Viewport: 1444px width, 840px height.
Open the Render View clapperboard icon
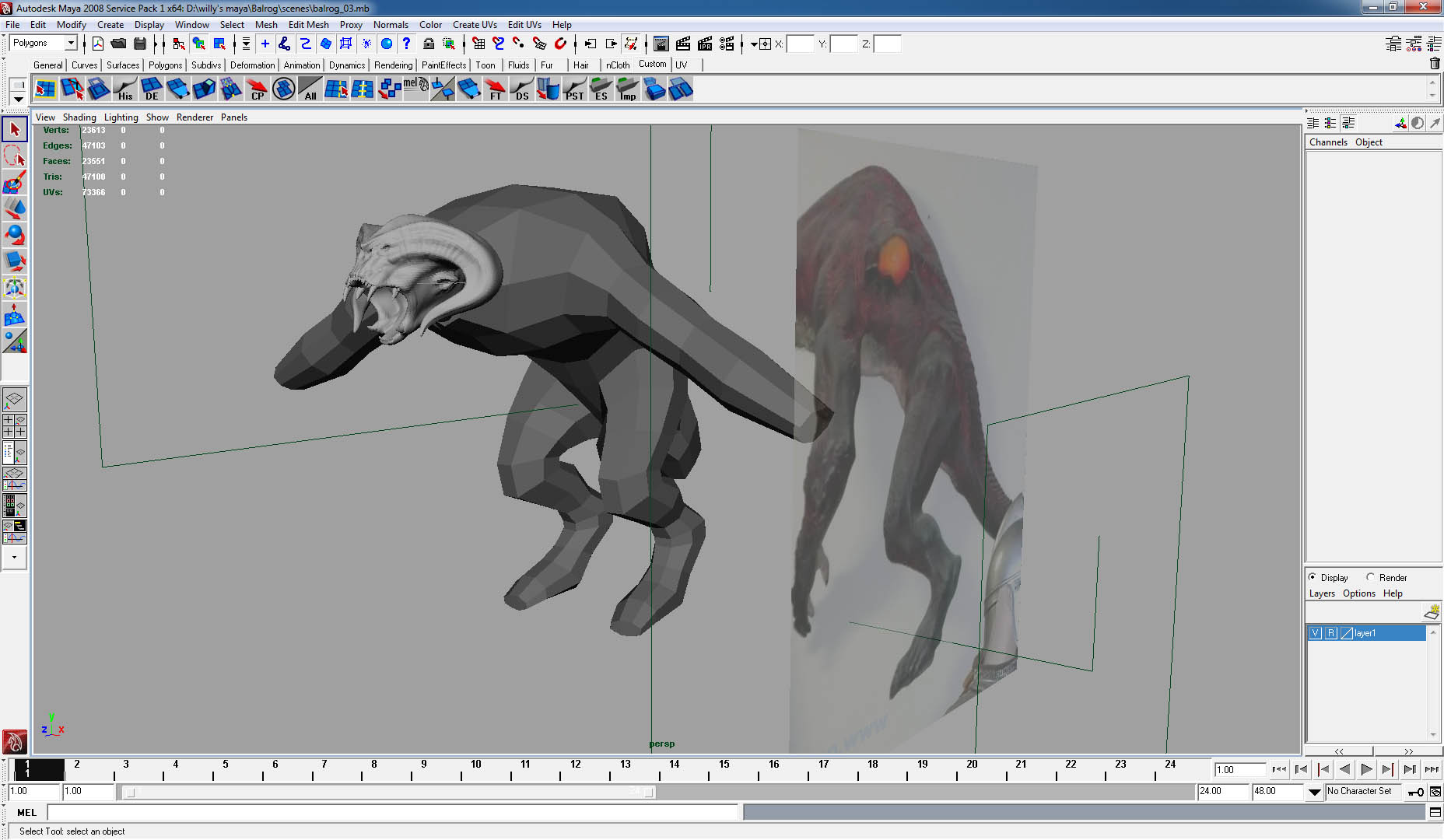point(661,44)
